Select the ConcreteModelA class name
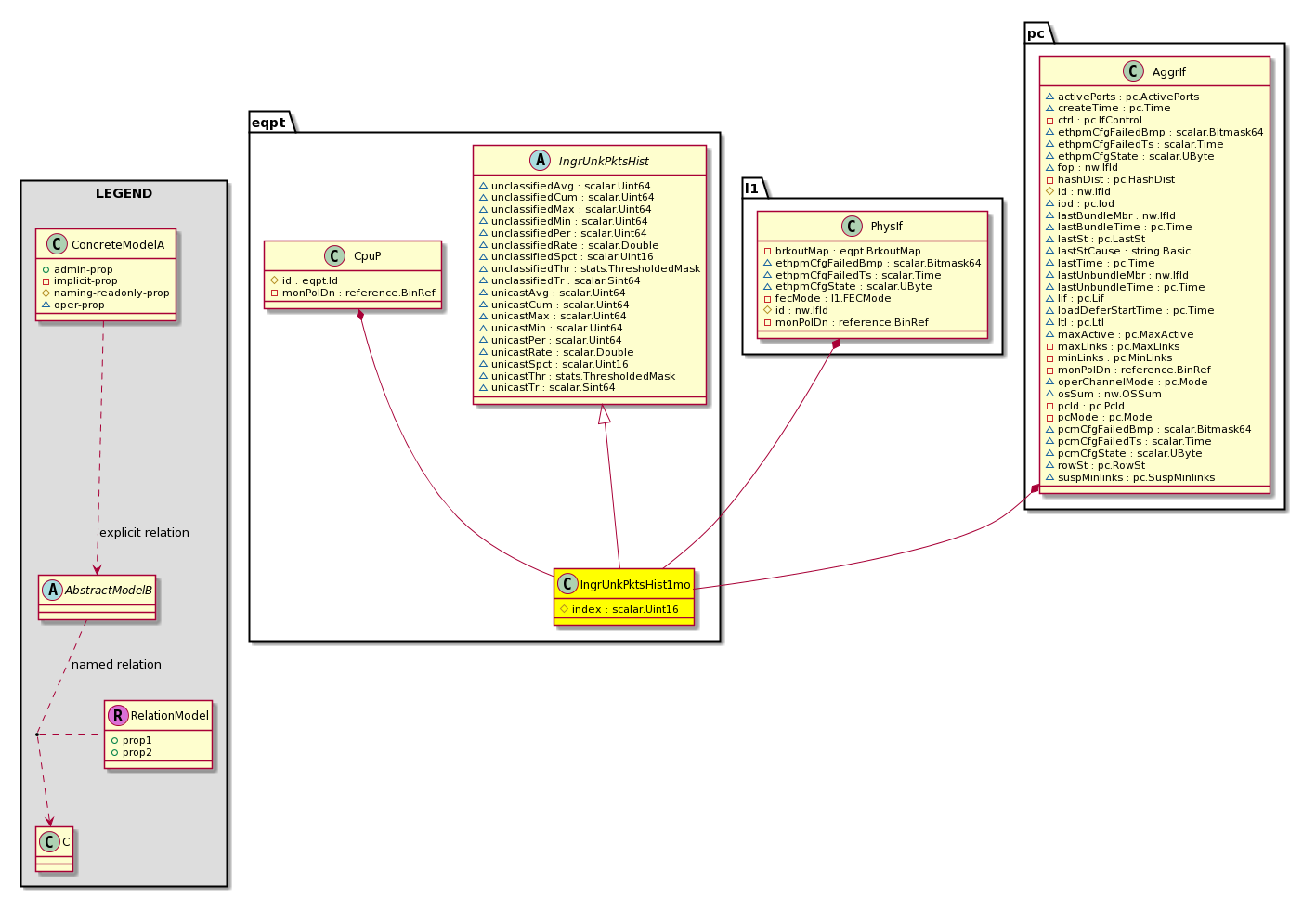Screen dimensions: 1316x910 click(118, 245)
